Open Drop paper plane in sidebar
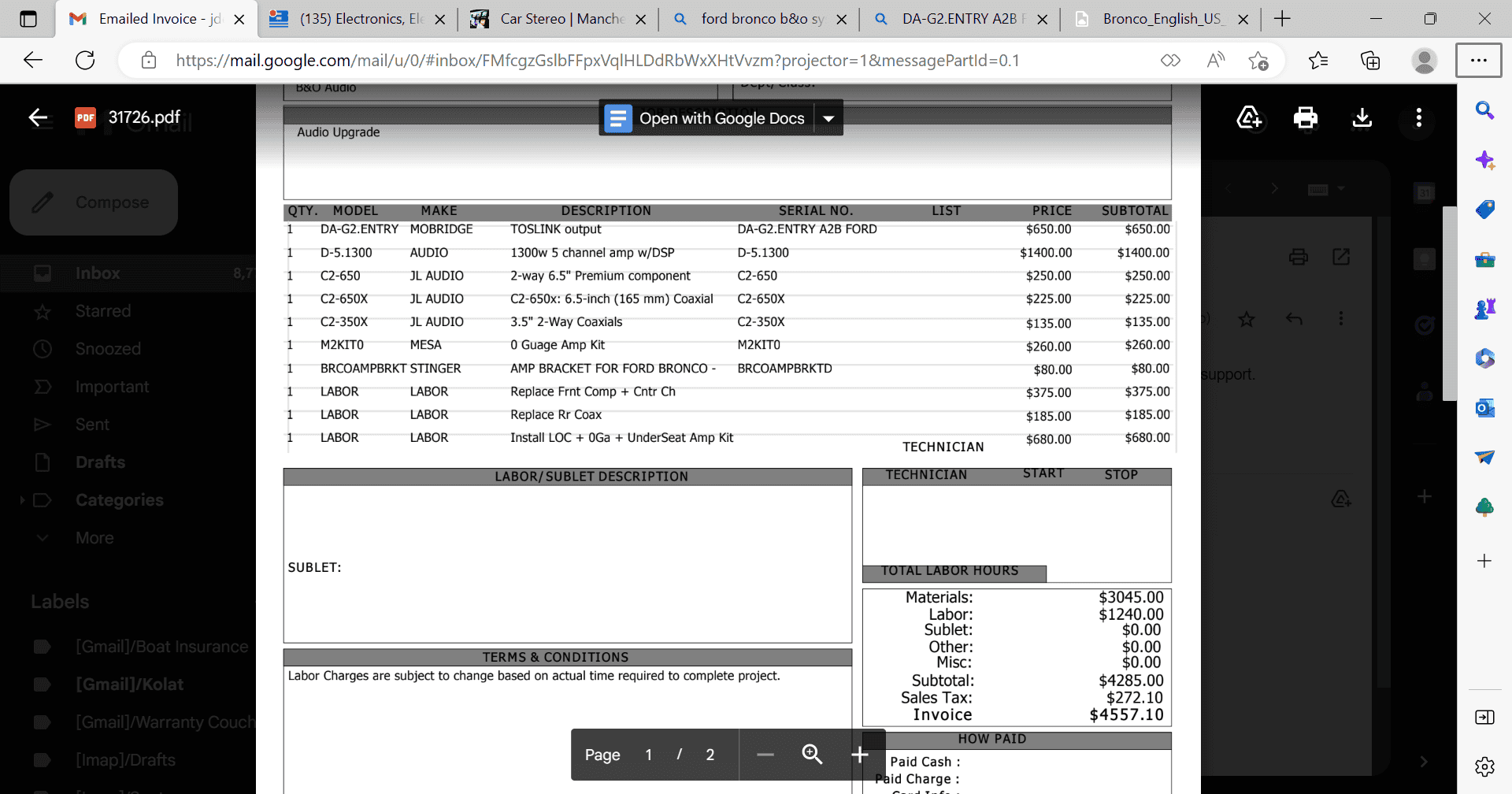 pos(1485,458)
